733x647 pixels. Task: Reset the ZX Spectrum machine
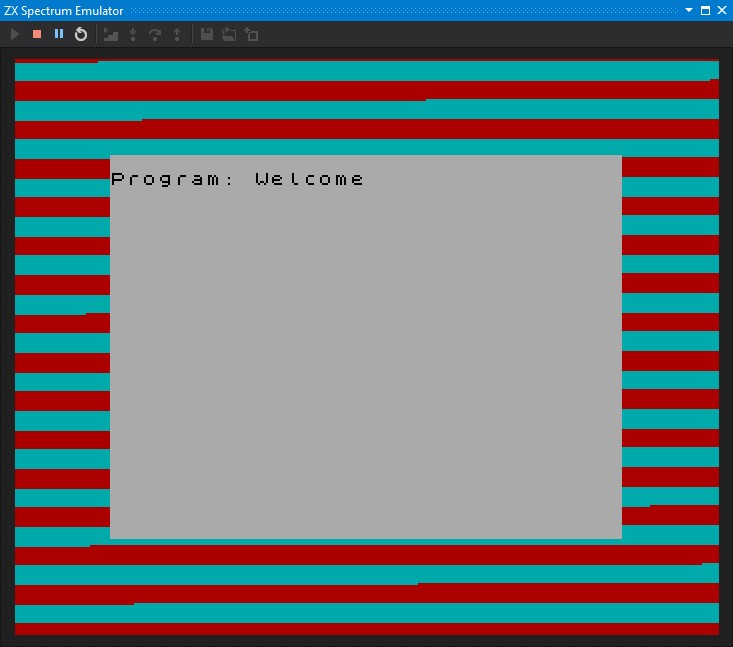tap(81, 34)
